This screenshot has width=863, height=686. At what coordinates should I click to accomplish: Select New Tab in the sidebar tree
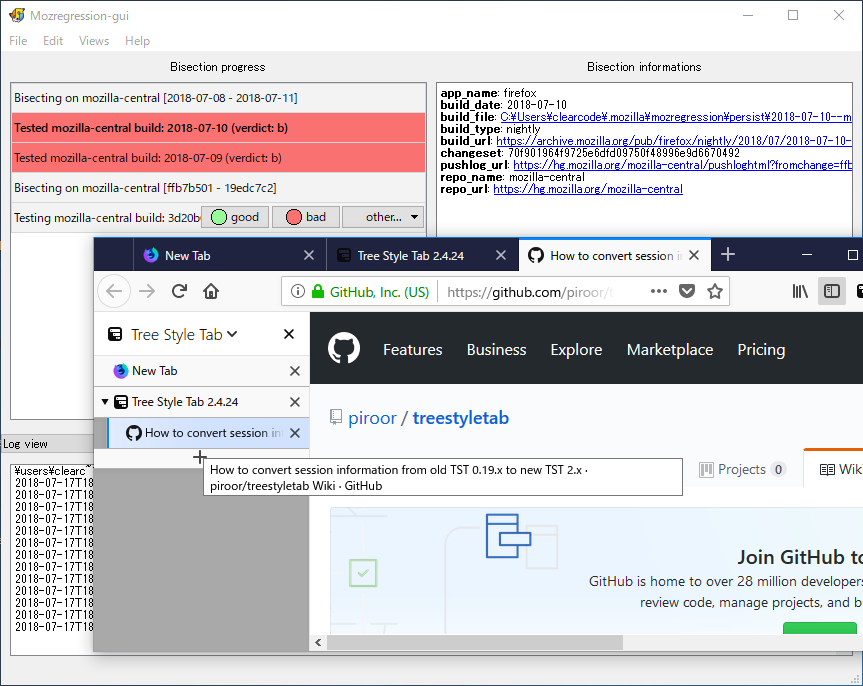pos(201,371)
